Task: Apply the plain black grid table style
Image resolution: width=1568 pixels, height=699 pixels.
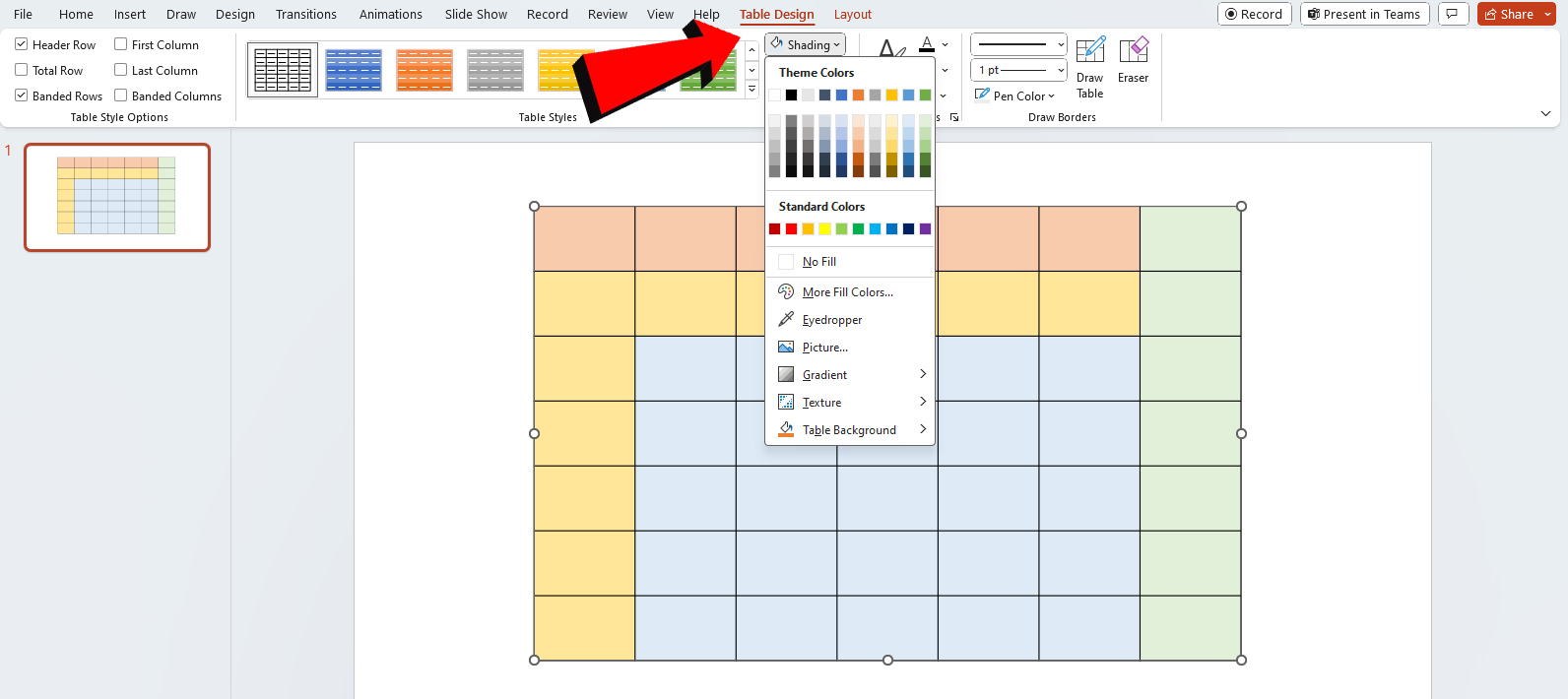Action: pyautogui.click(x=283, y=70)
